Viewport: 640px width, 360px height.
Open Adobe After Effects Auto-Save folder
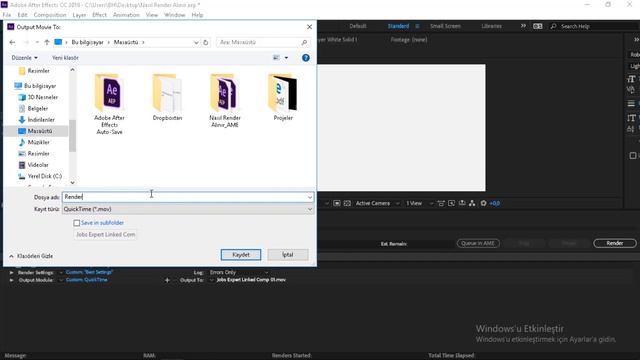click(109, 104)
